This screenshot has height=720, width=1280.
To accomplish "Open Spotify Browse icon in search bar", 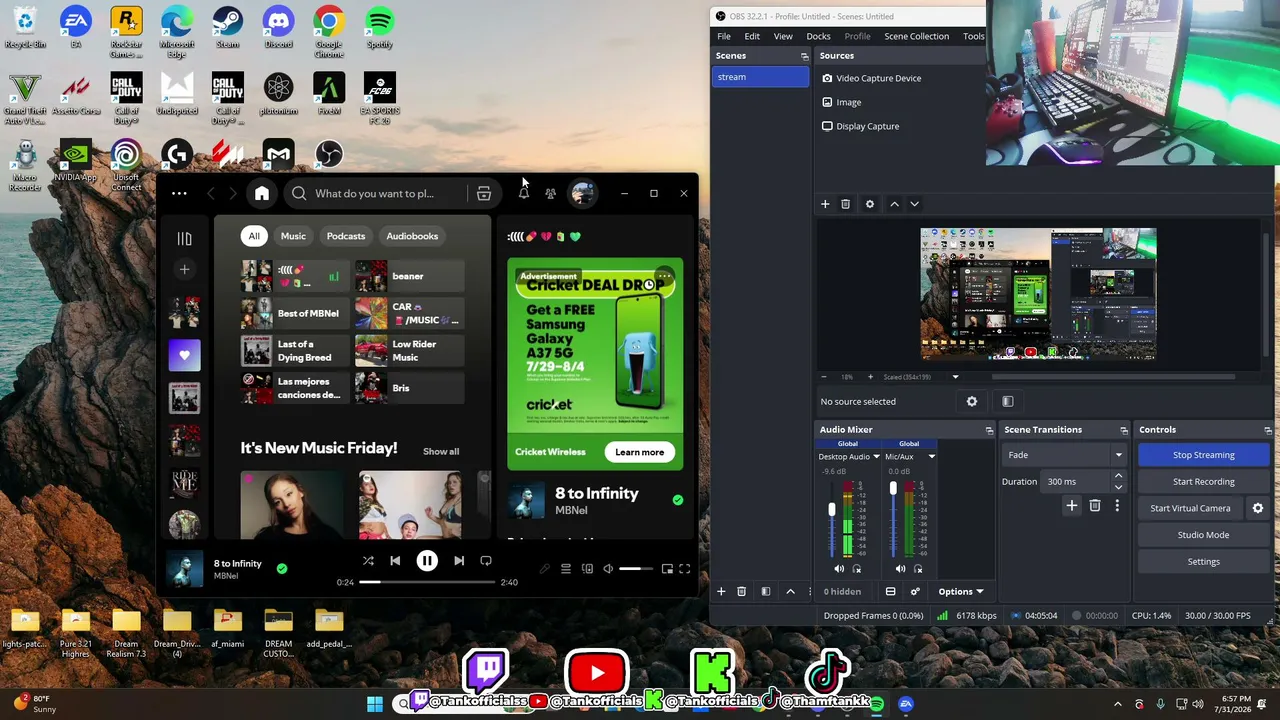I will [x=484, y=193].
